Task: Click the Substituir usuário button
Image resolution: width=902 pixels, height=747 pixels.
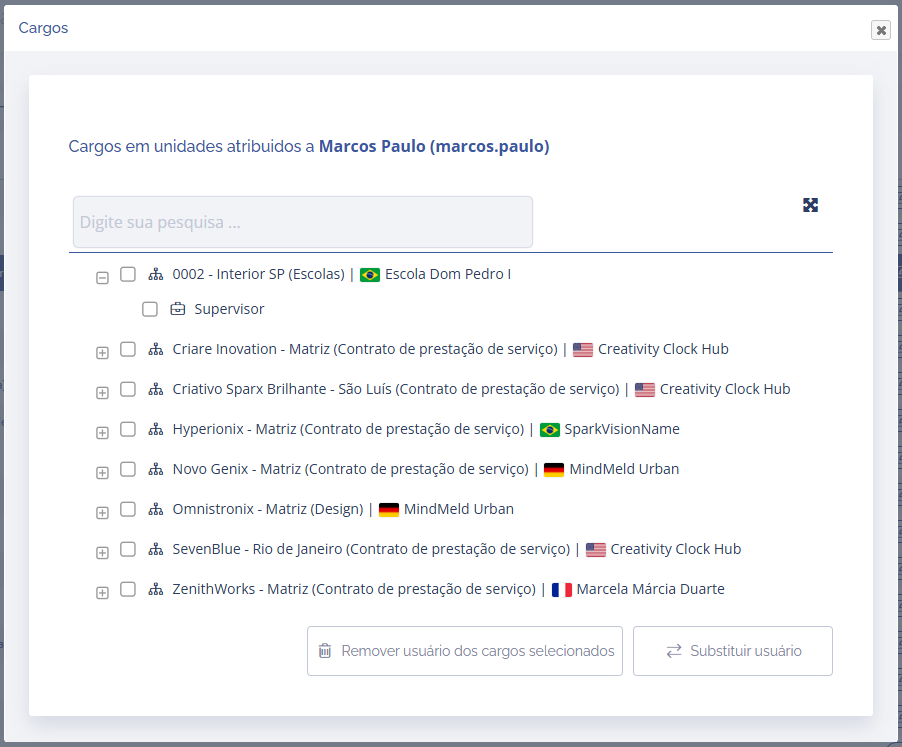Action: pos(733,651)
